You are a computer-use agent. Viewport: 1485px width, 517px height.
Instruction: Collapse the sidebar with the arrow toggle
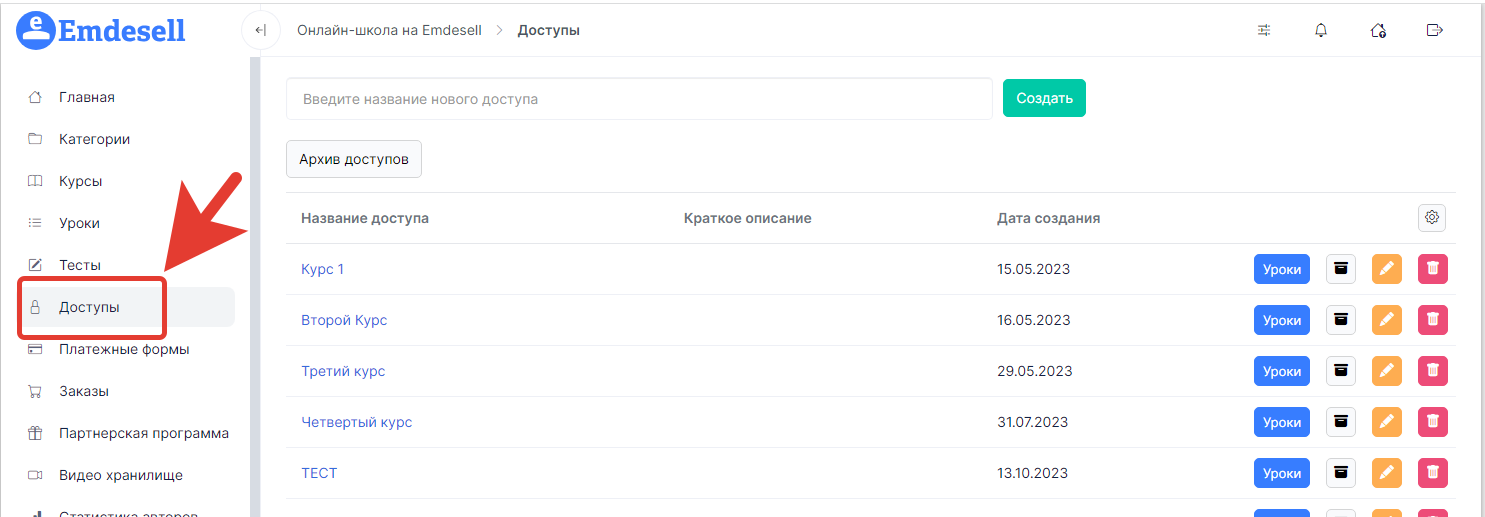(261, 30)
